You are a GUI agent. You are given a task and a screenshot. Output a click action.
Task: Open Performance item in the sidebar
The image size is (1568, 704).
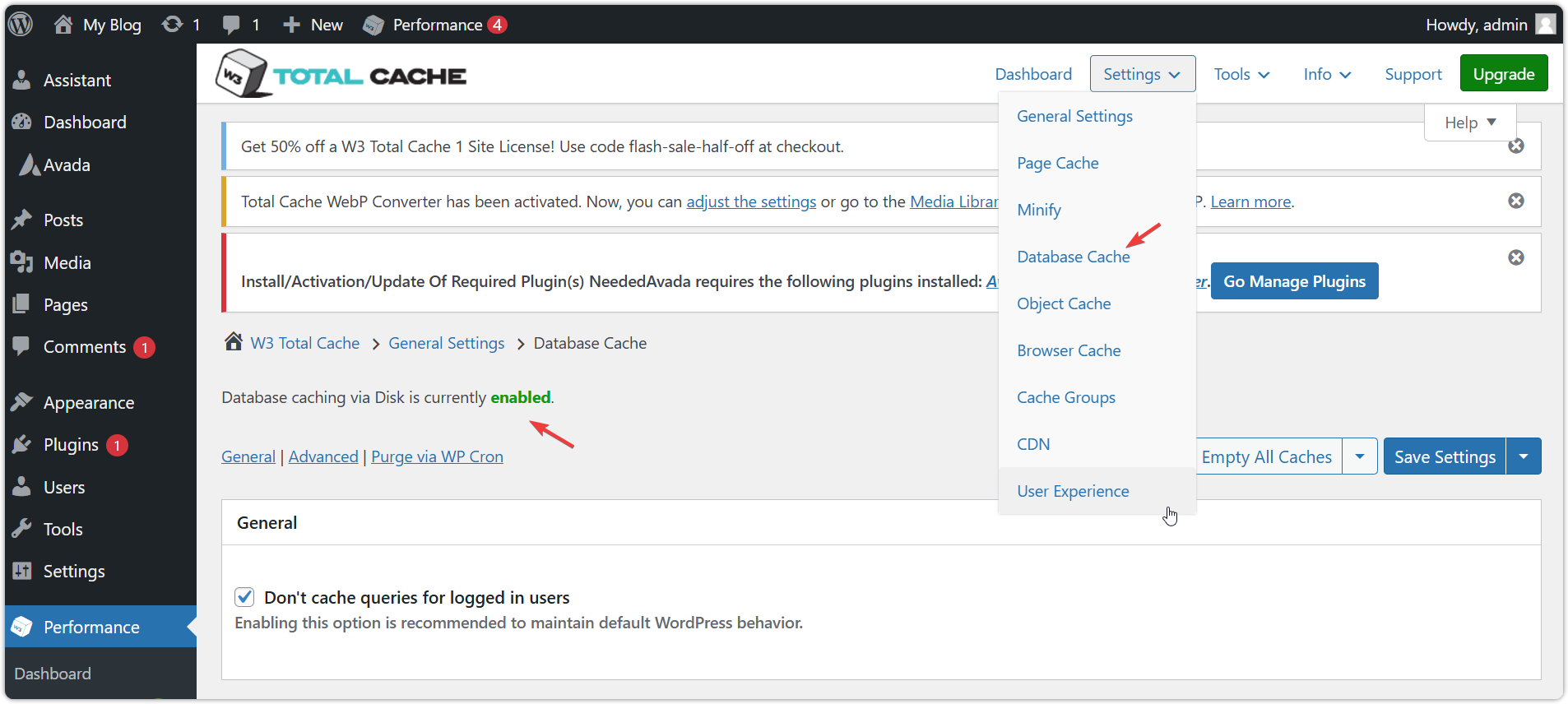tap(100, 627)
